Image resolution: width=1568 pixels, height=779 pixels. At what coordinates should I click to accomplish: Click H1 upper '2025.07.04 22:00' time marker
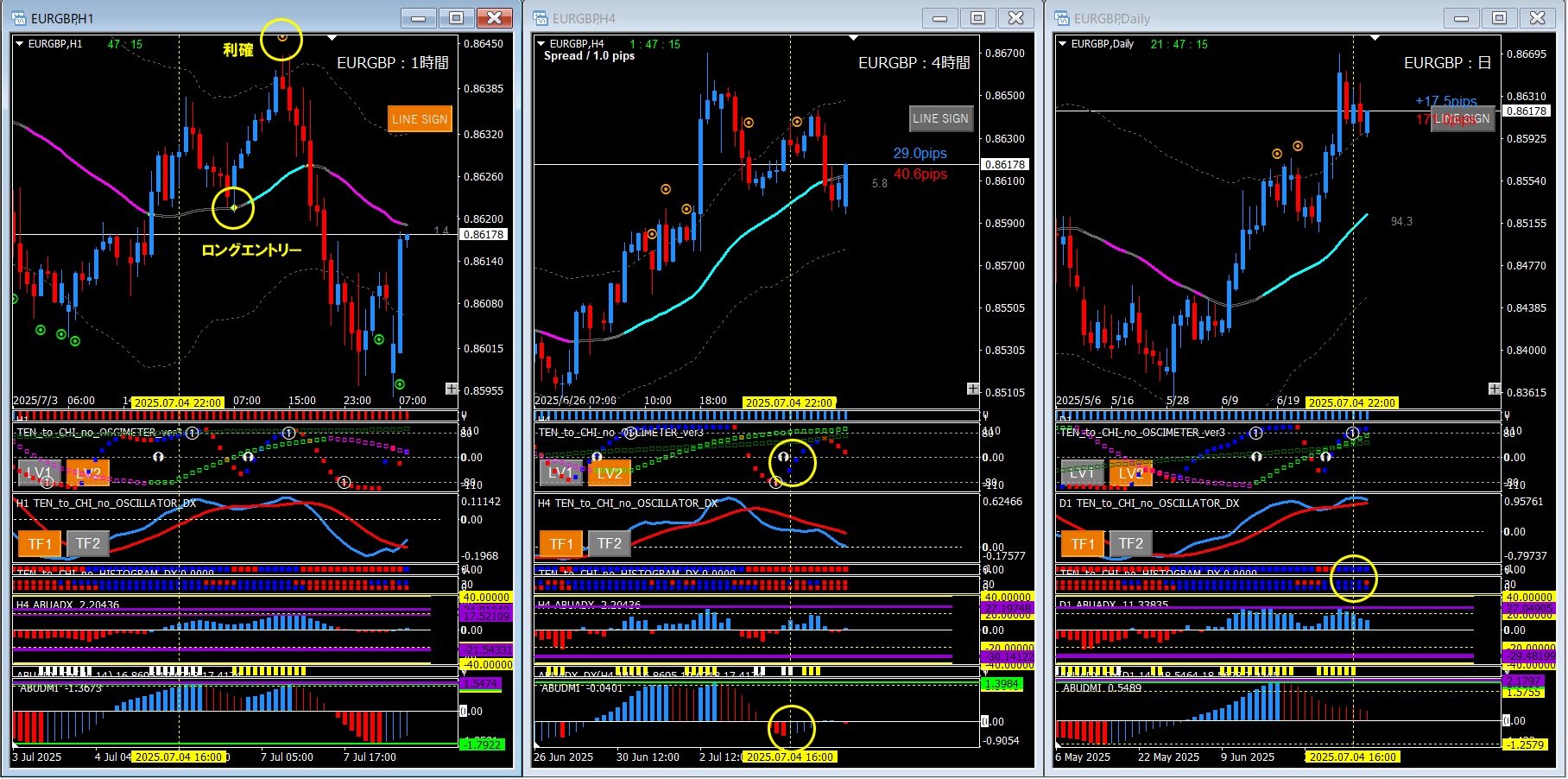(178, 402)
